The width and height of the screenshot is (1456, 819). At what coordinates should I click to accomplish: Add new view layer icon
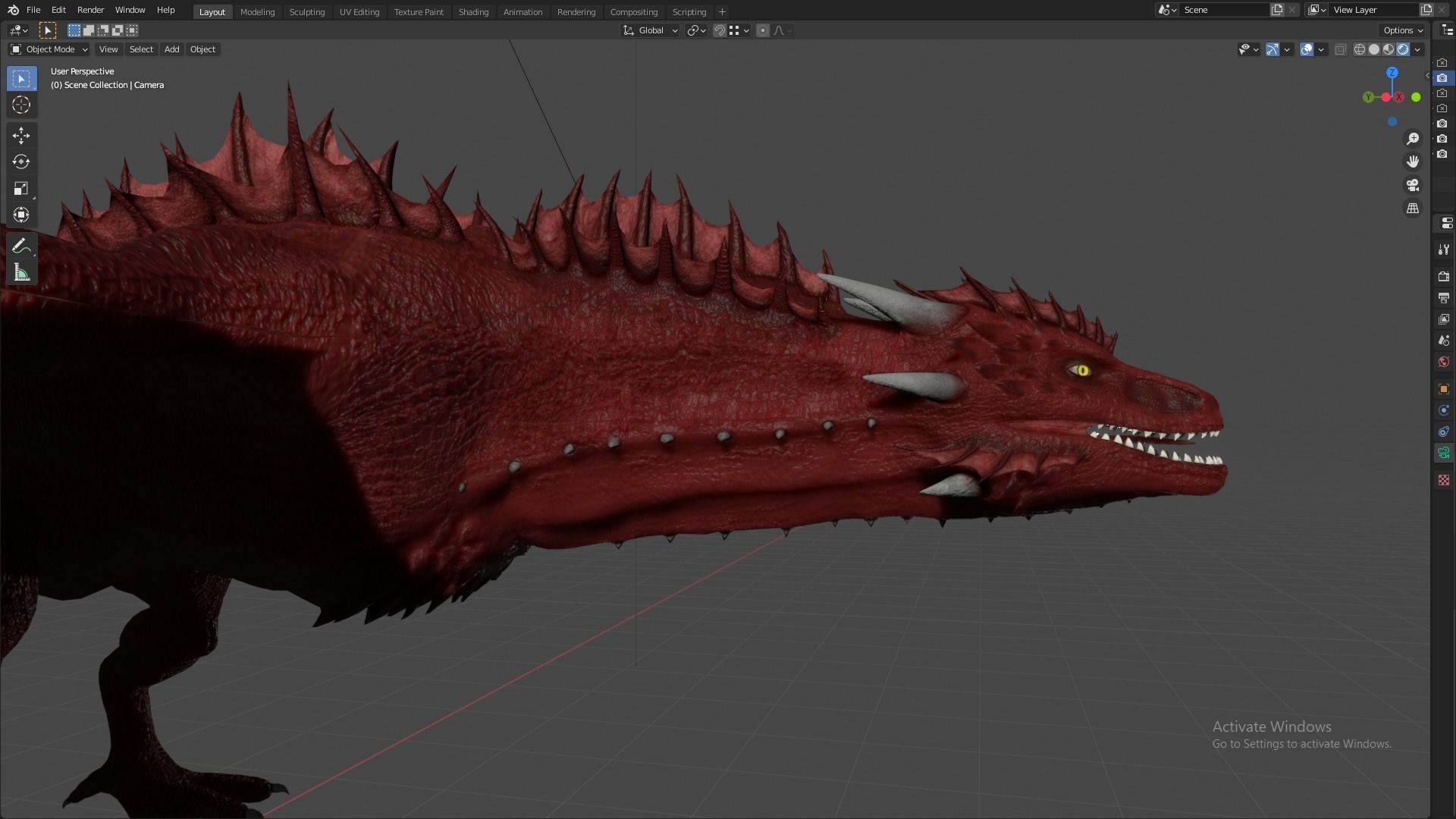[x=1426, y=10]
